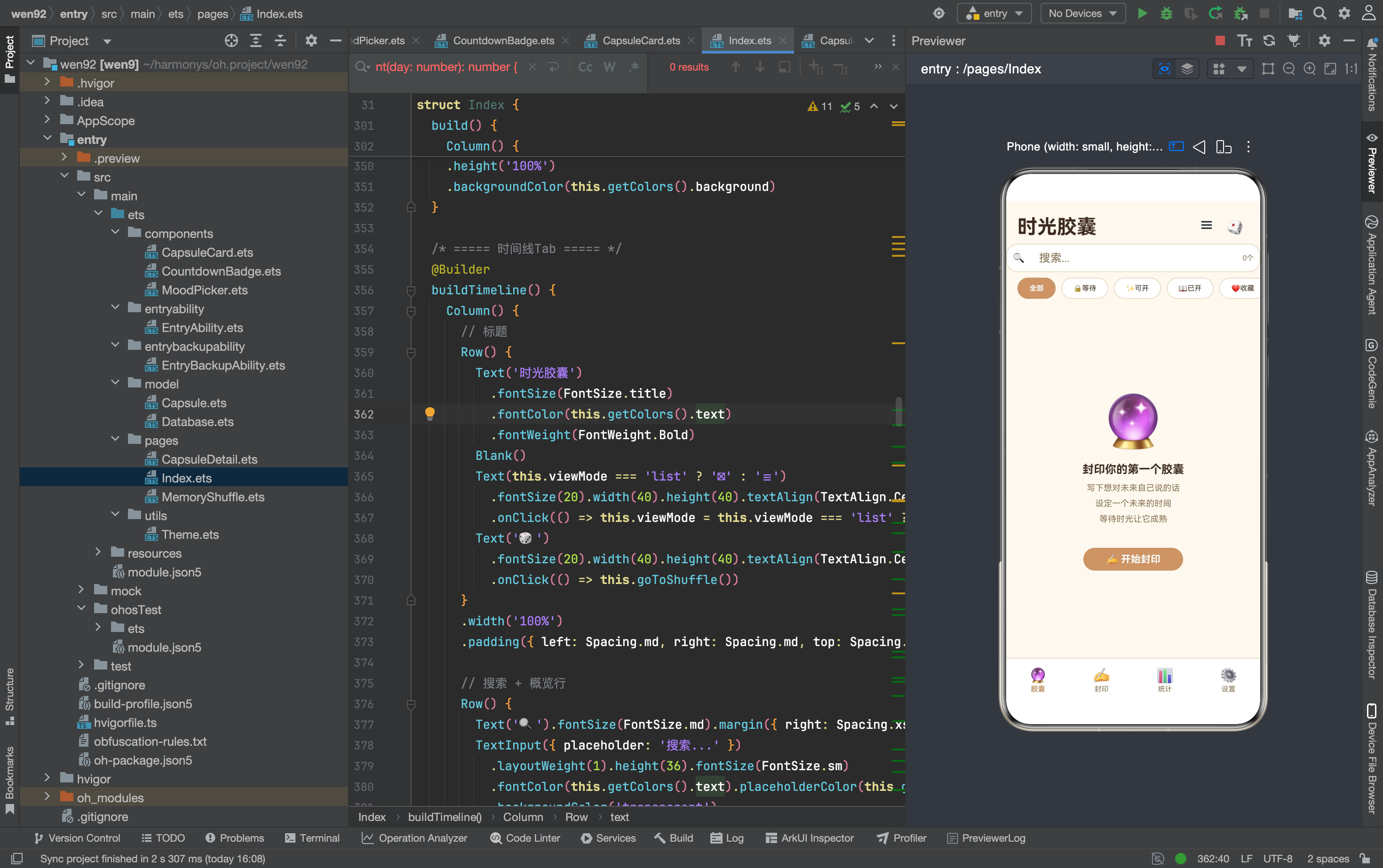
Task: Zoom in on the previewer canvas
Action: 1310,69
